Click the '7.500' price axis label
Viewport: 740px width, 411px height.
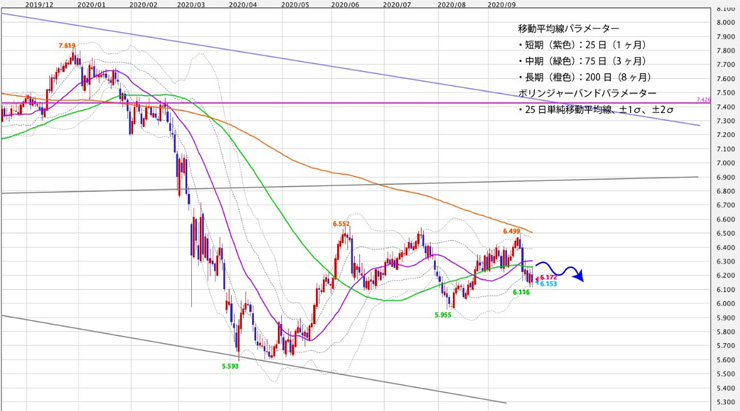[725, 92]
